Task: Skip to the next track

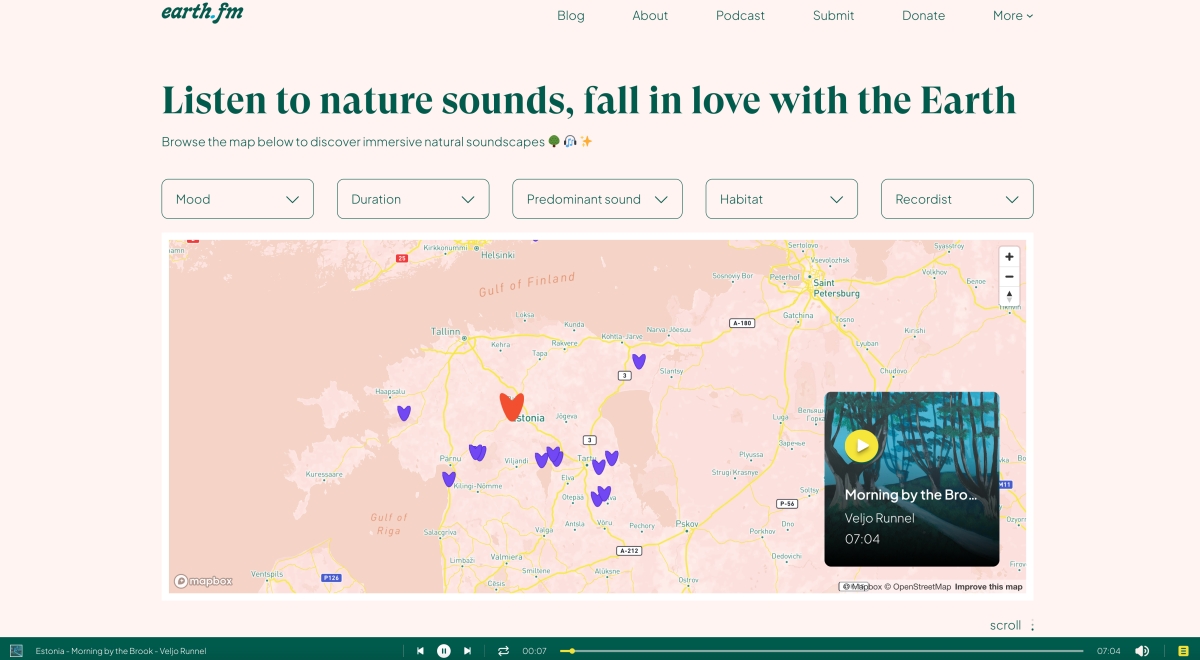Action: point(467,651)
